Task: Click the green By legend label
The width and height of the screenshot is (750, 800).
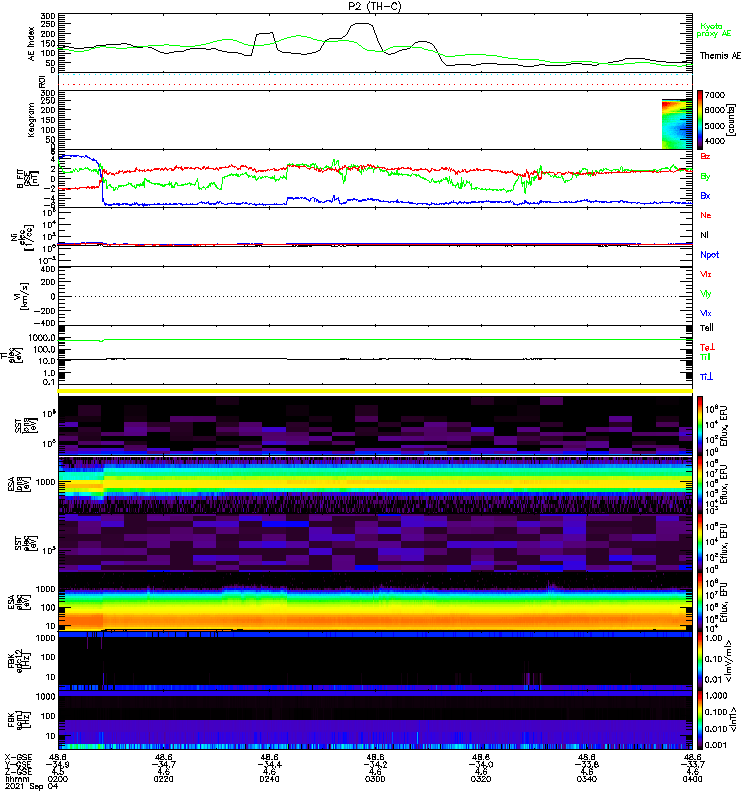Action: 705,177
